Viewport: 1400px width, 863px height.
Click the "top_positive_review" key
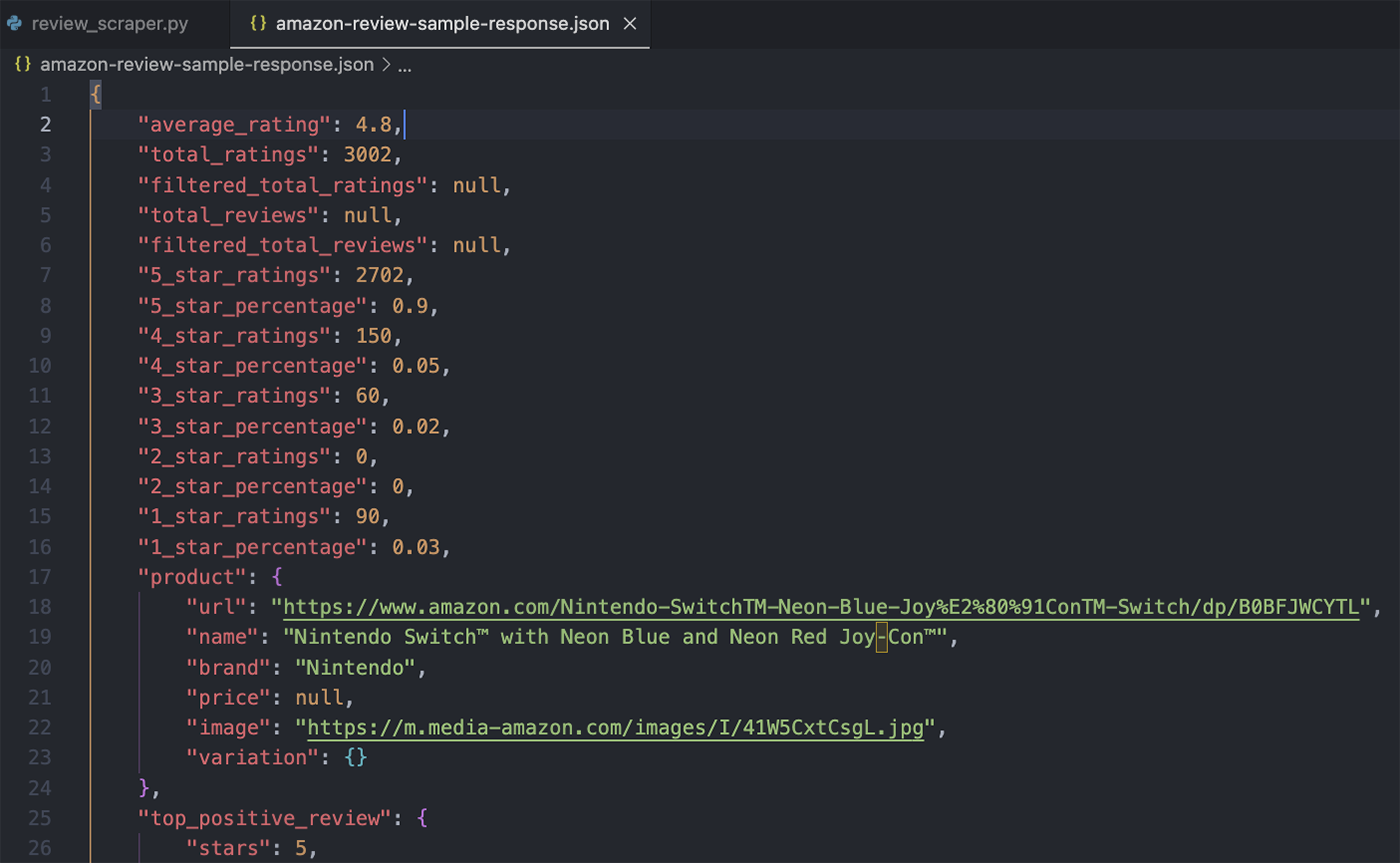tap(265, 818)
